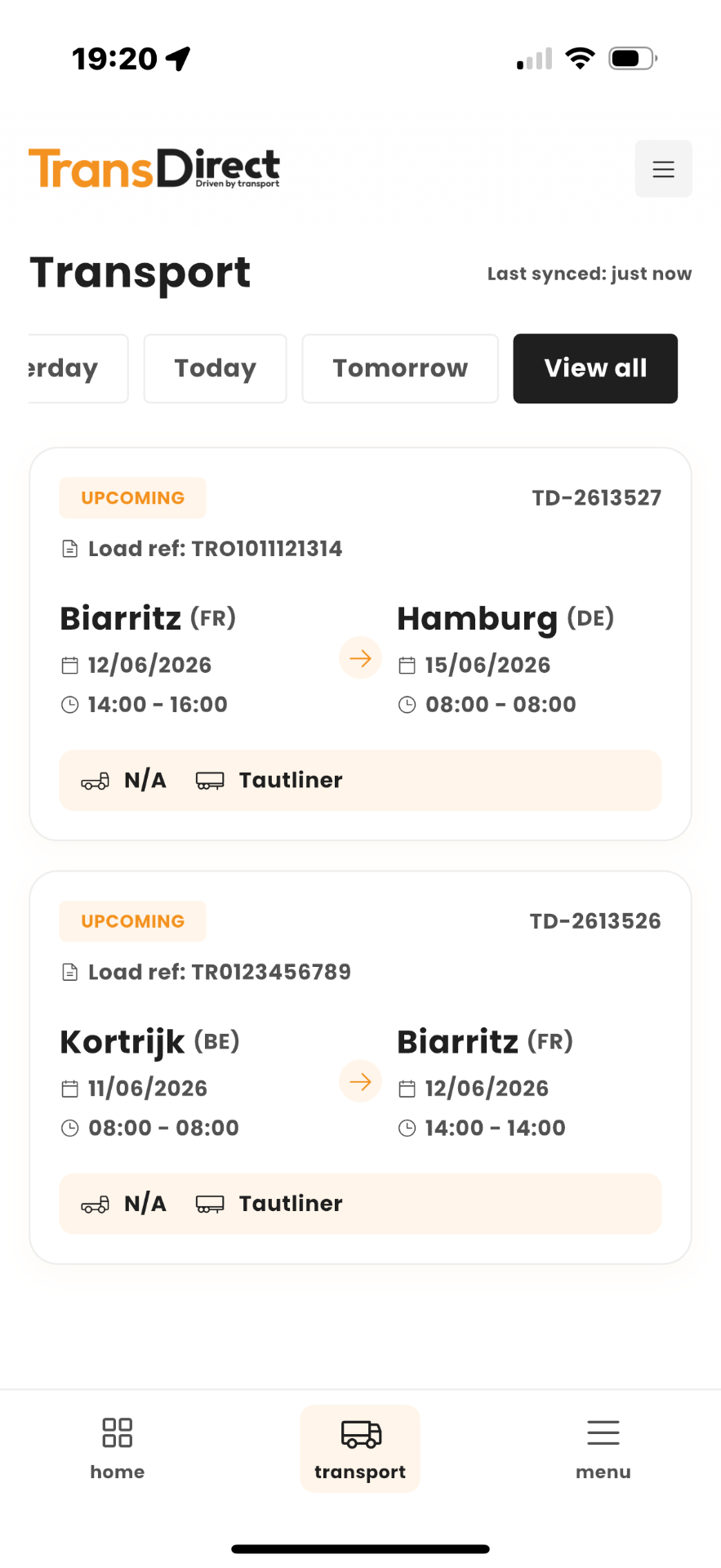The image size is (721, 1568).
Task: Tap the TransDirect logo
Action: coord(154,168)
